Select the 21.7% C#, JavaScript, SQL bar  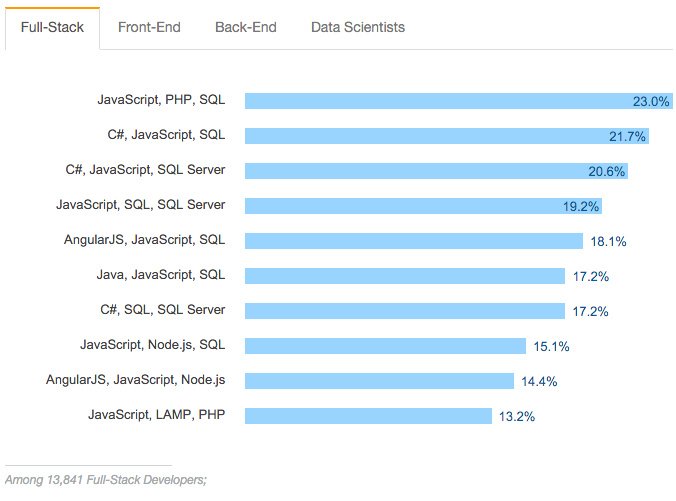[447, 136]
